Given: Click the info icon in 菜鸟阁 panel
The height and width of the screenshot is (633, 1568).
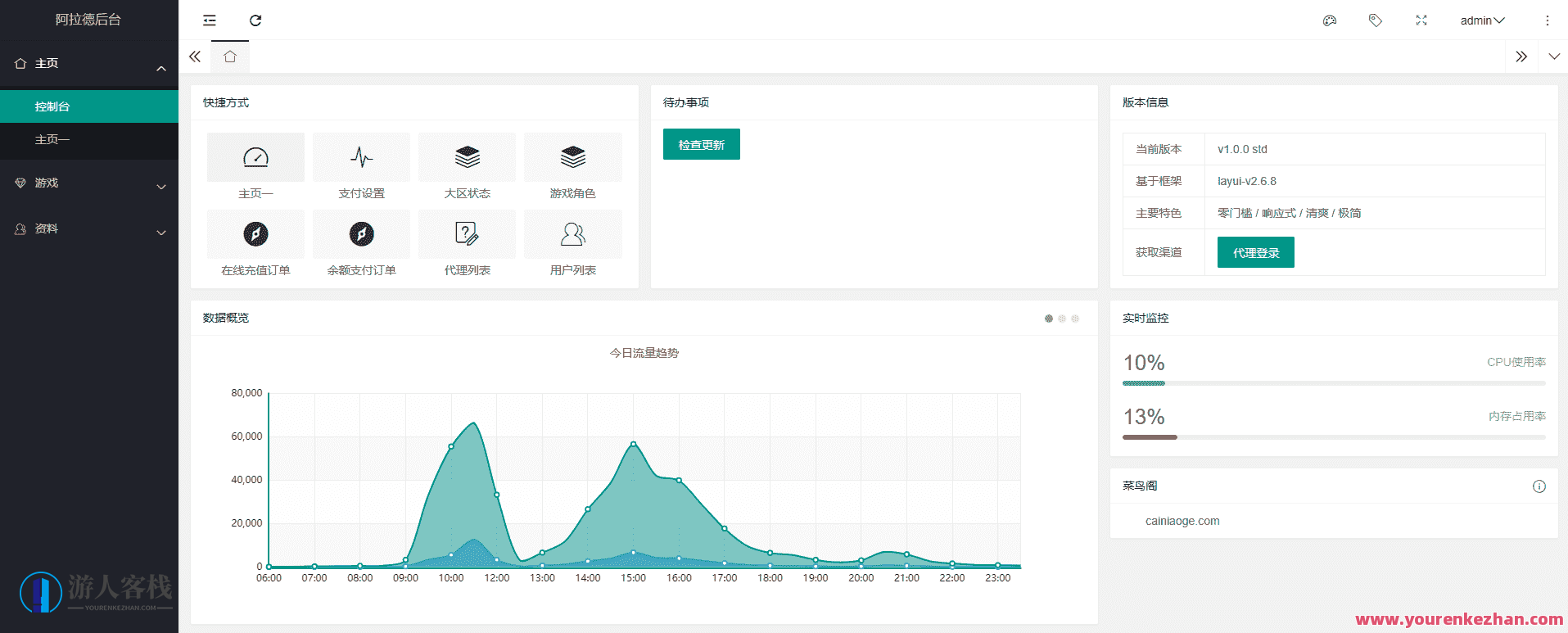Looking at the screenshot, I should coord(1539,486).
